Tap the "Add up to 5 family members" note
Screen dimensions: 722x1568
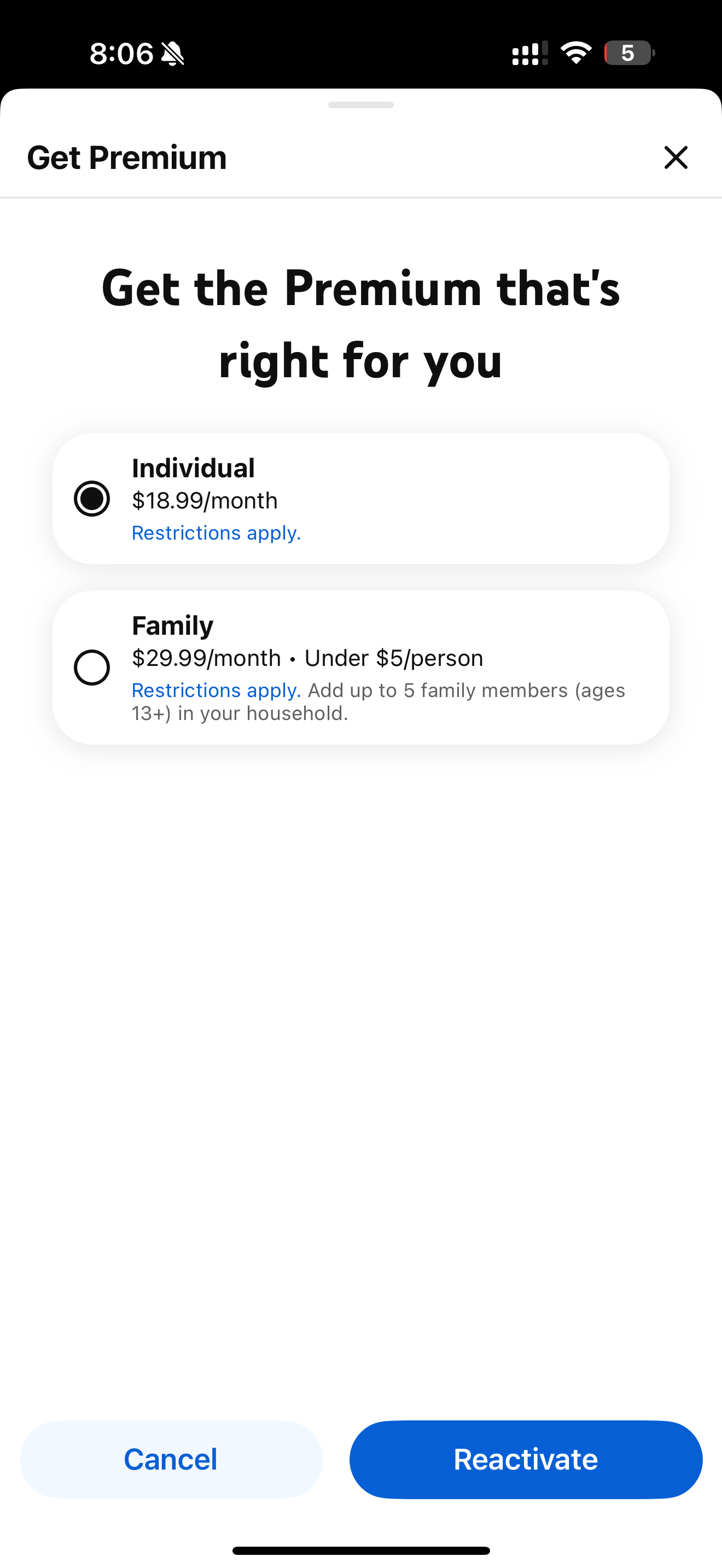(x=465, y=692)
